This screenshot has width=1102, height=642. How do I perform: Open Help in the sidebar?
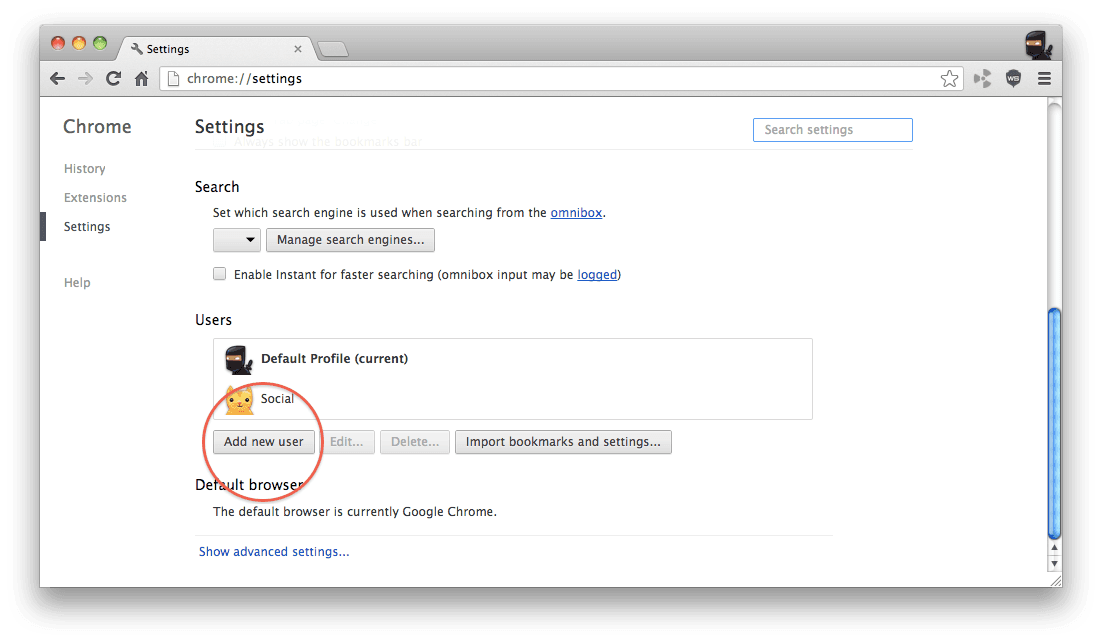pos(77,283)
